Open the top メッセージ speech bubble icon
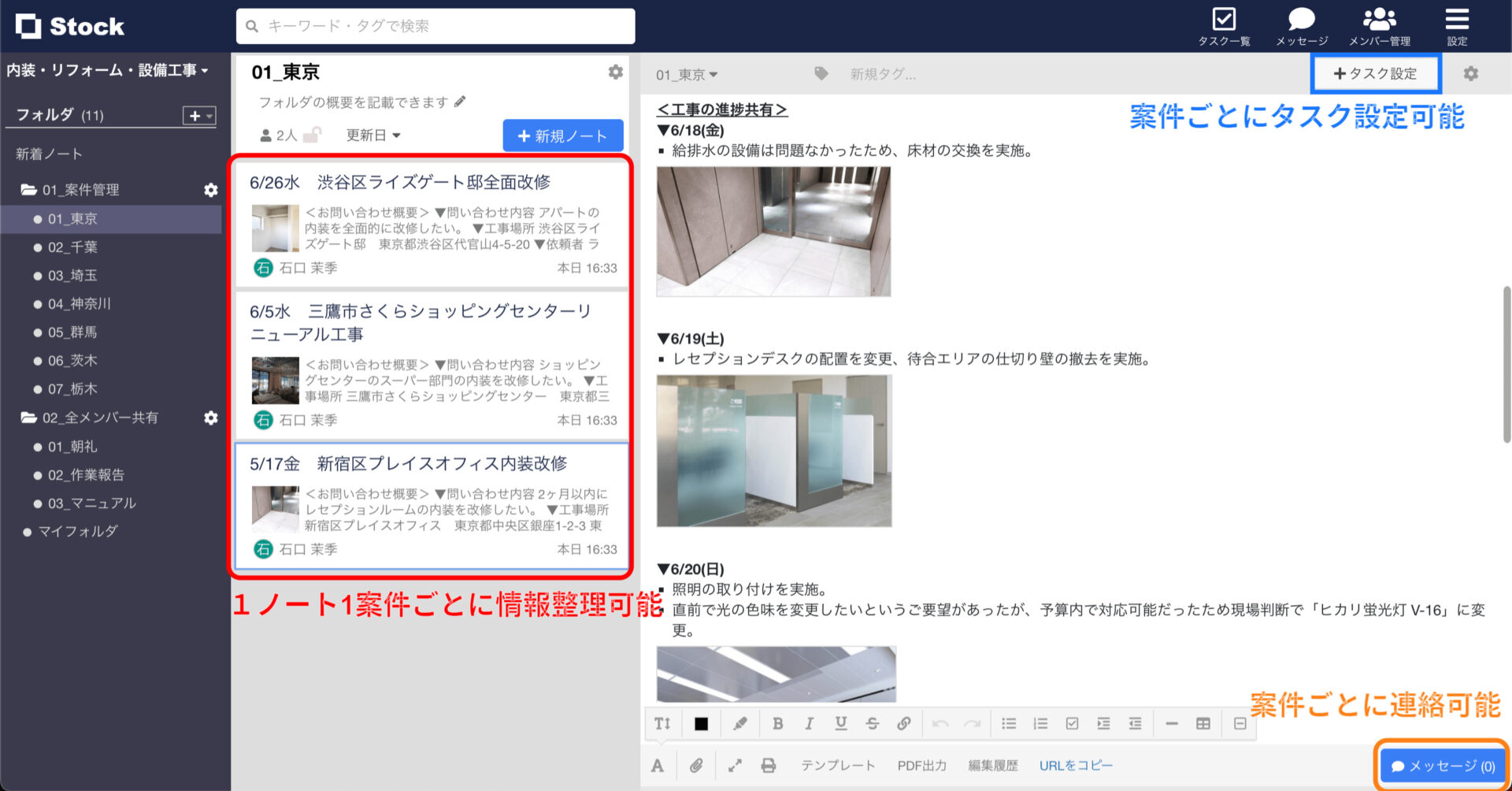 click(1302, 26)
